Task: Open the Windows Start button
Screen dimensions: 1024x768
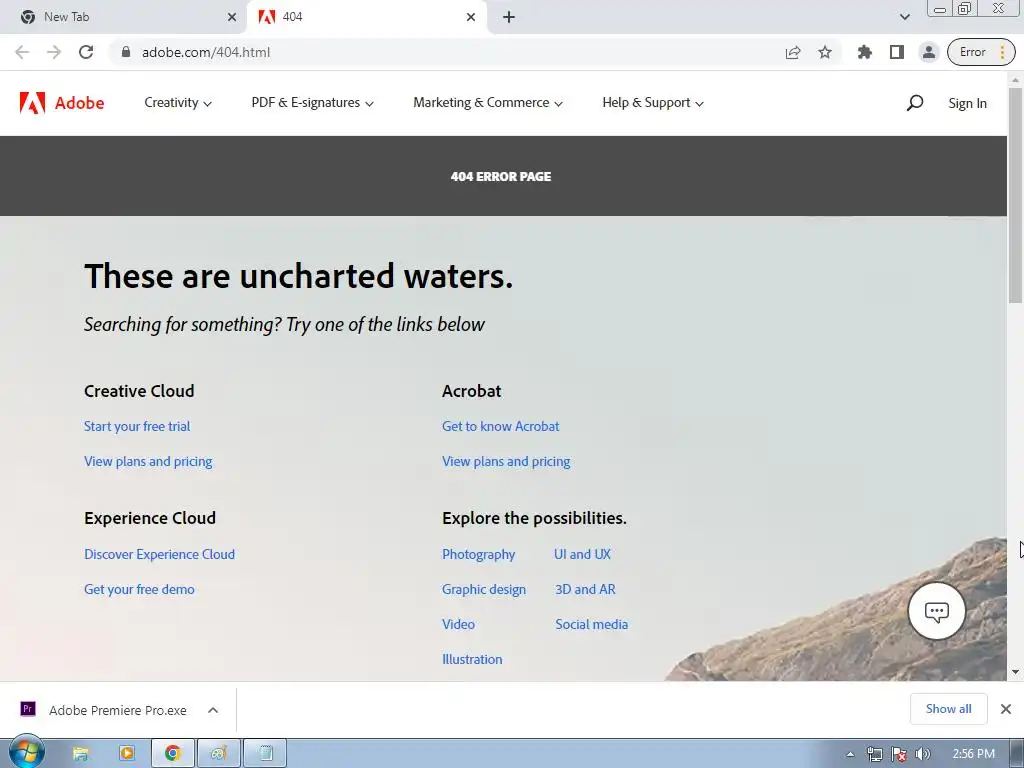Action: tap(27, 754)
